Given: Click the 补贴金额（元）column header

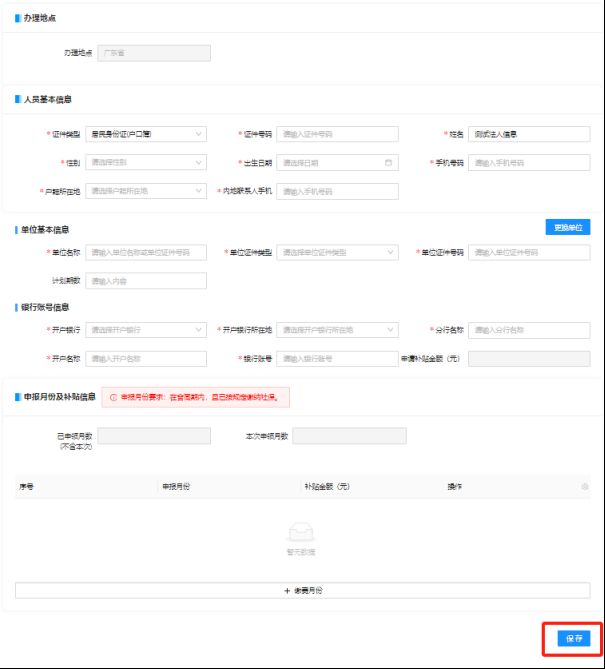Looking at the screenshot, I should click(x=327, y=486).
